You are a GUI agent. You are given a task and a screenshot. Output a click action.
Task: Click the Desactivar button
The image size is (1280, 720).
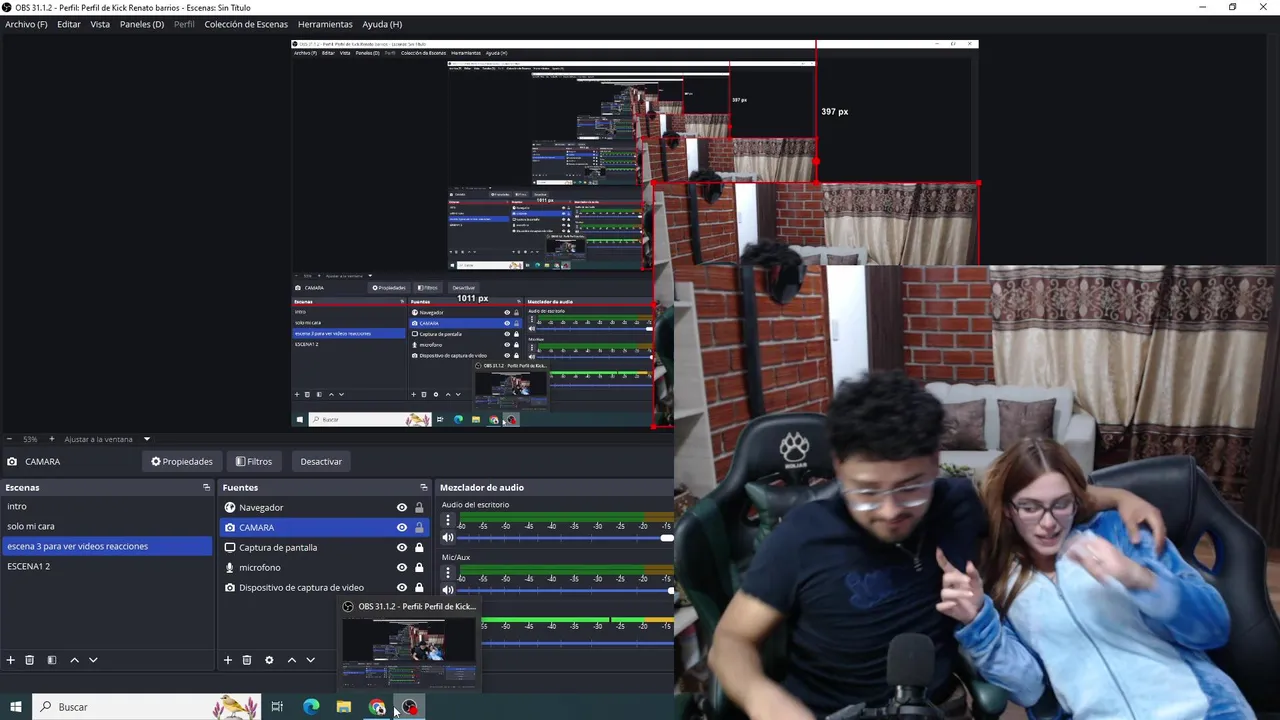coord(321,461)
